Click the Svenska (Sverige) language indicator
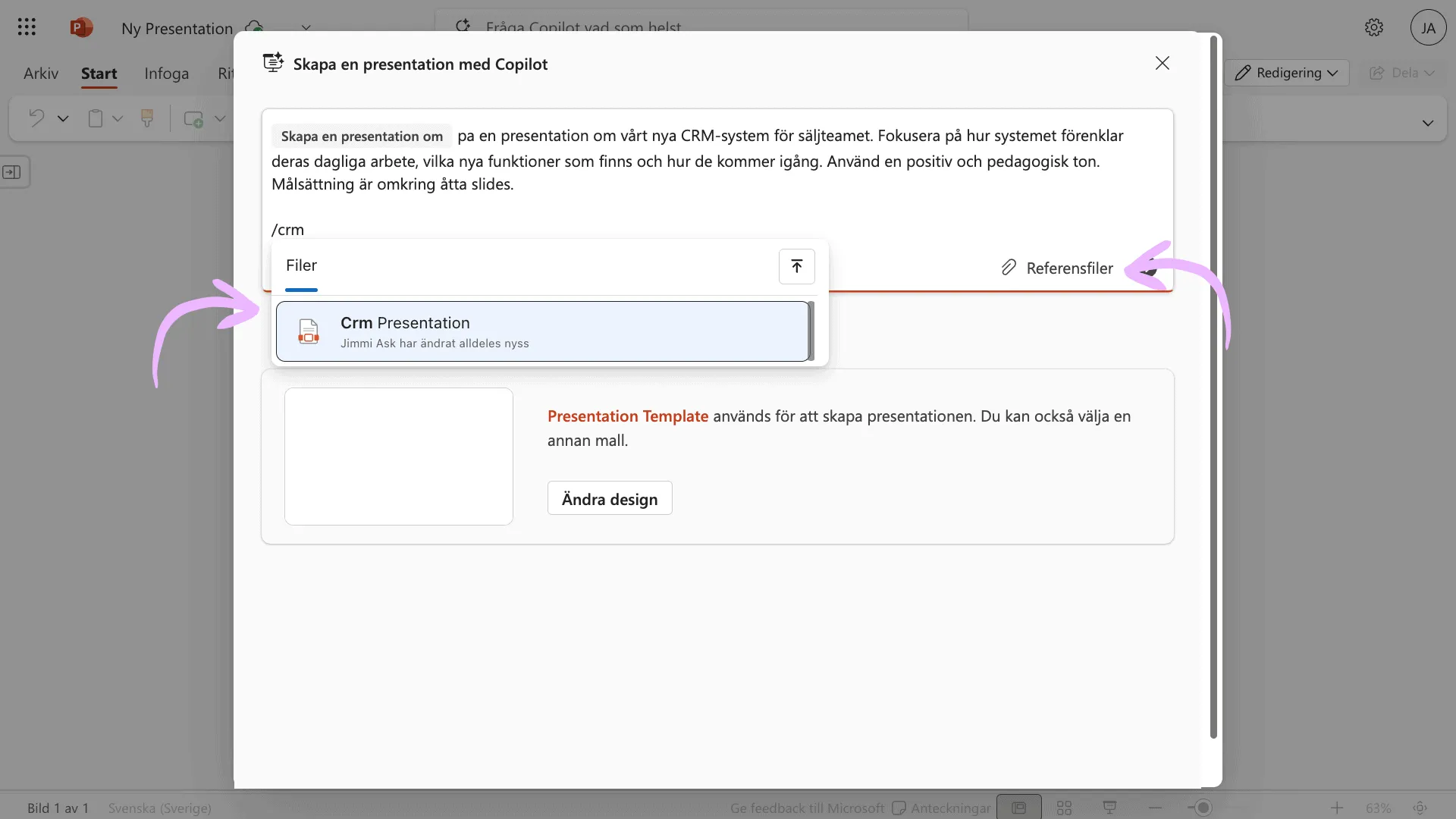This screenshot has width=1456, height=819. 160,808
